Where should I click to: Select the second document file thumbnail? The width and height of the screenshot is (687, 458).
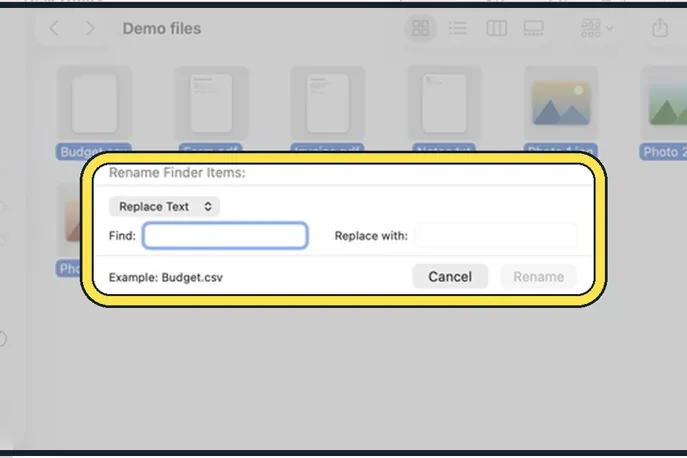pos(211,104)
